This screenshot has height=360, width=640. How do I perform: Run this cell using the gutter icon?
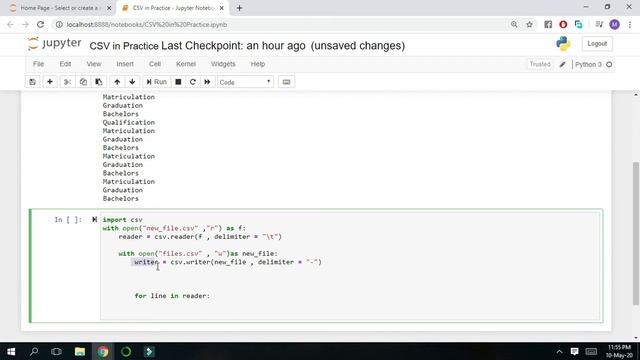tap(94, 220)
